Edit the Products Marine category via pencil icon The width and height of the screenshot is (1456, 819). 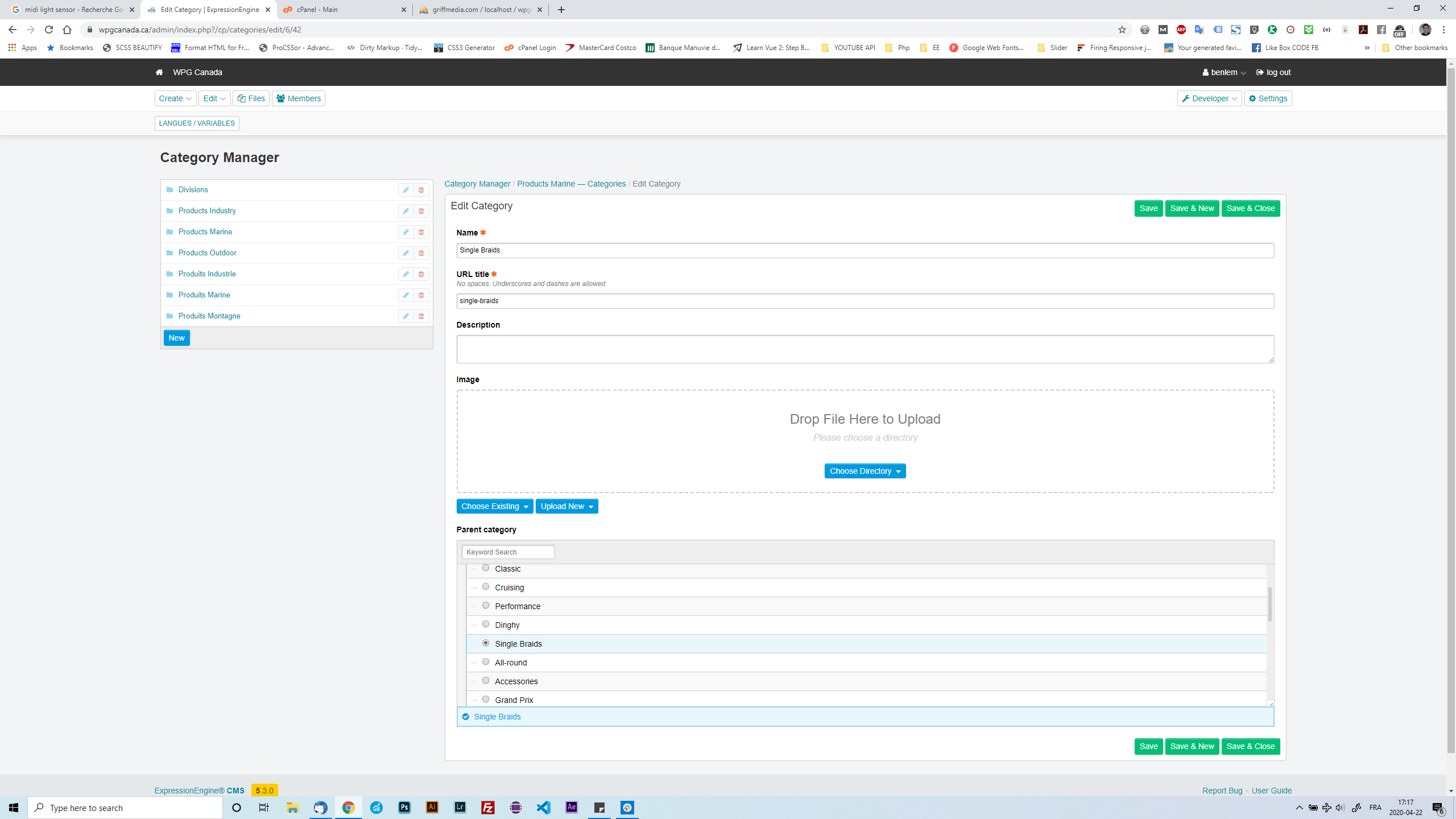[406, 232]
